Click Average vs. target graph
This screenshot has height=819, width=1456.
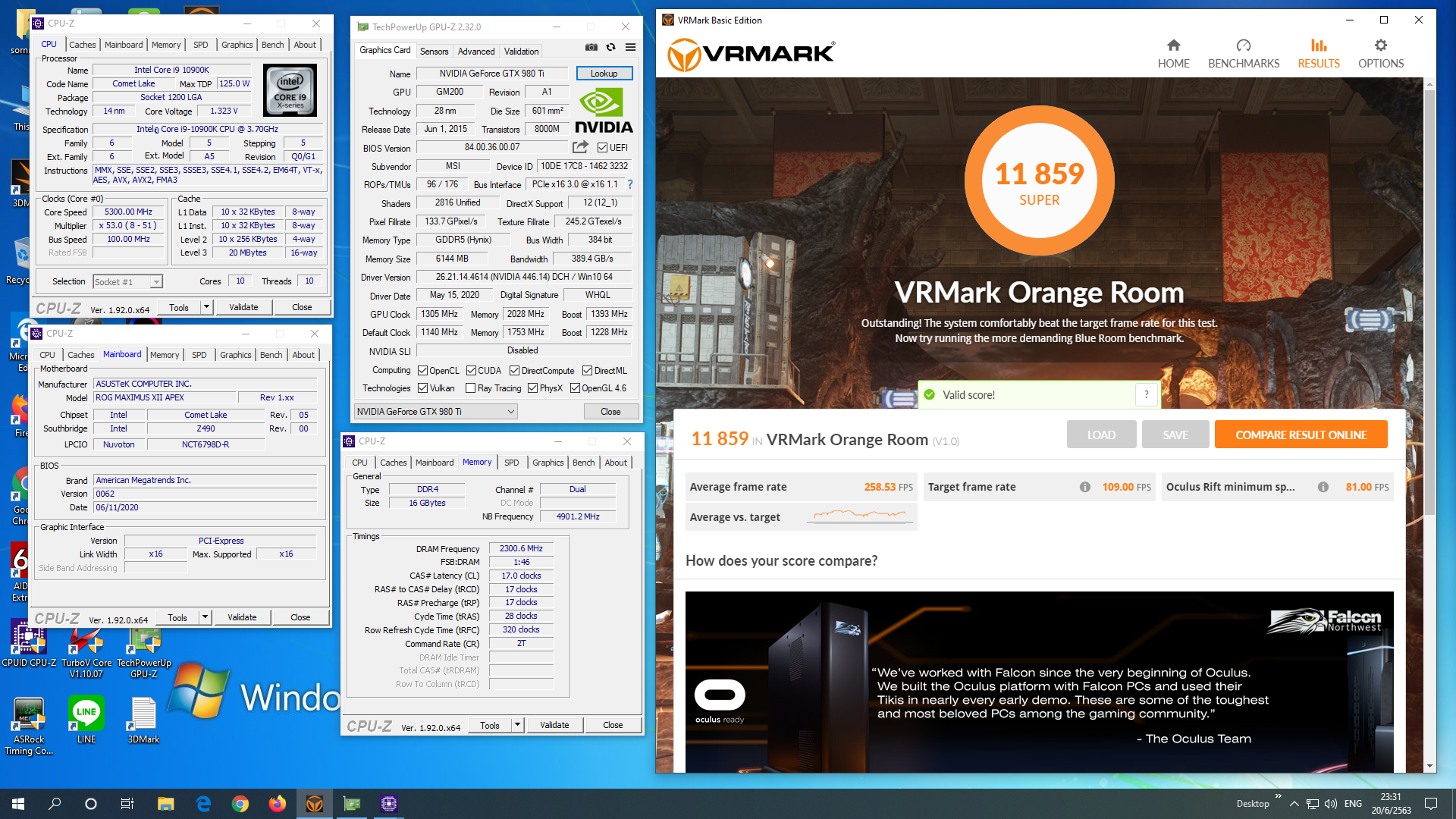859,516
